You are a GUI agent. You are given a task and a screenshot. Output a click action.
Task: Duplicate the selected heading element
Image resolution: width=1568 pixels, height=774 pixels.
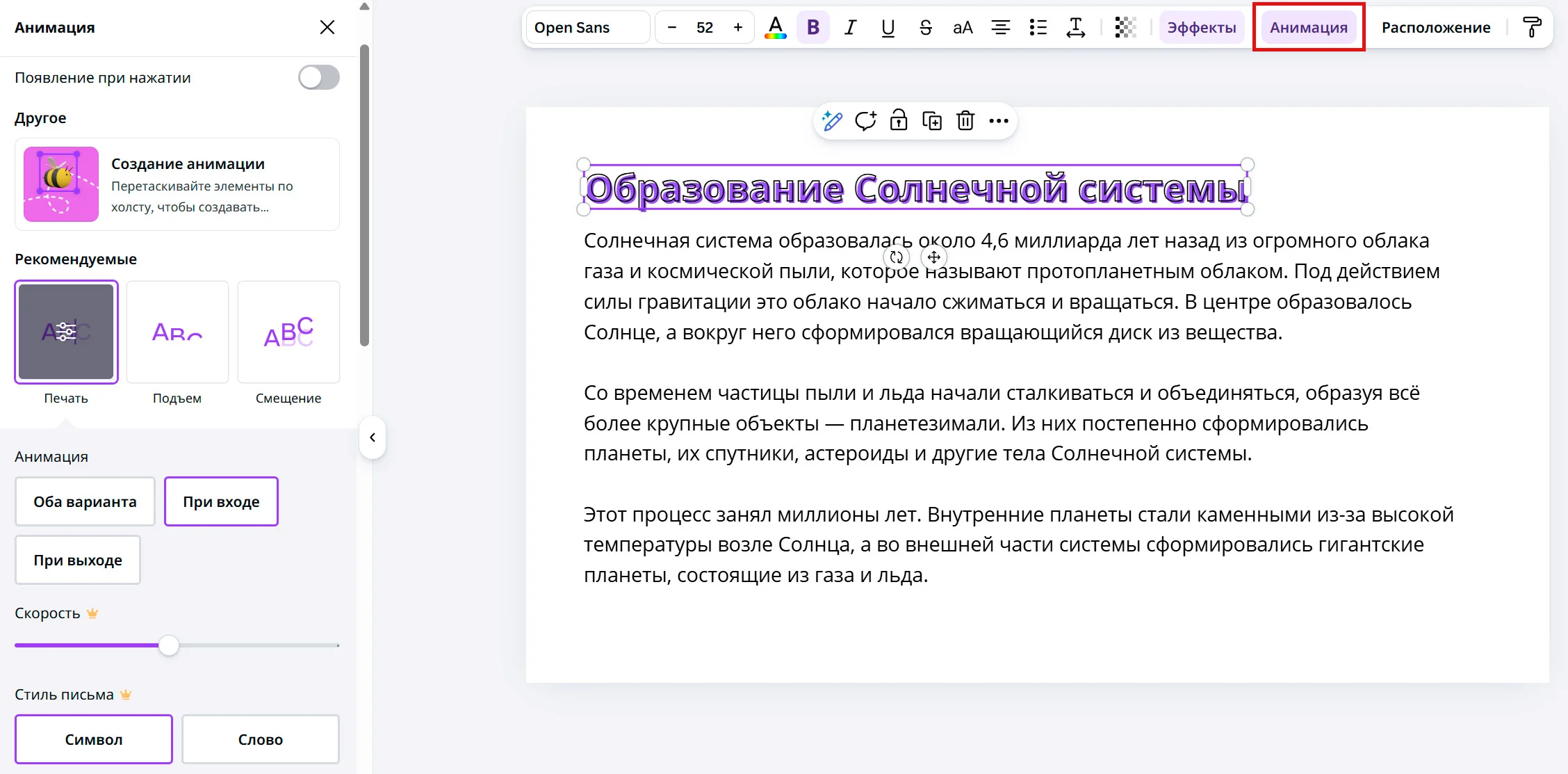(932, 121)
